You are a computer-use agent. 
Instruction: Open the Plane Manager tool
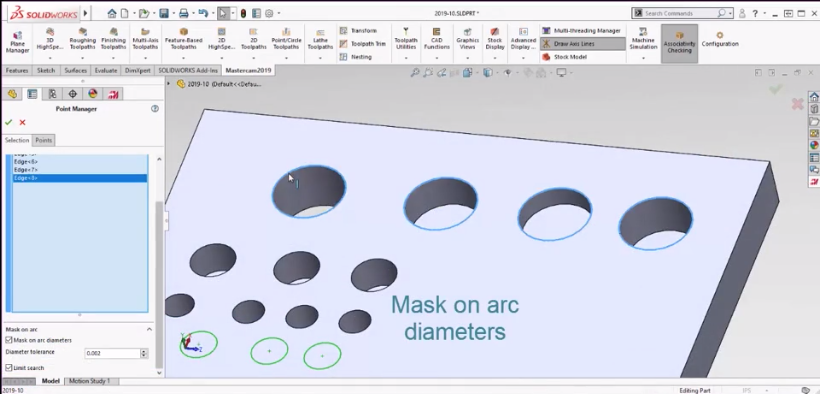tap(17, 42)
